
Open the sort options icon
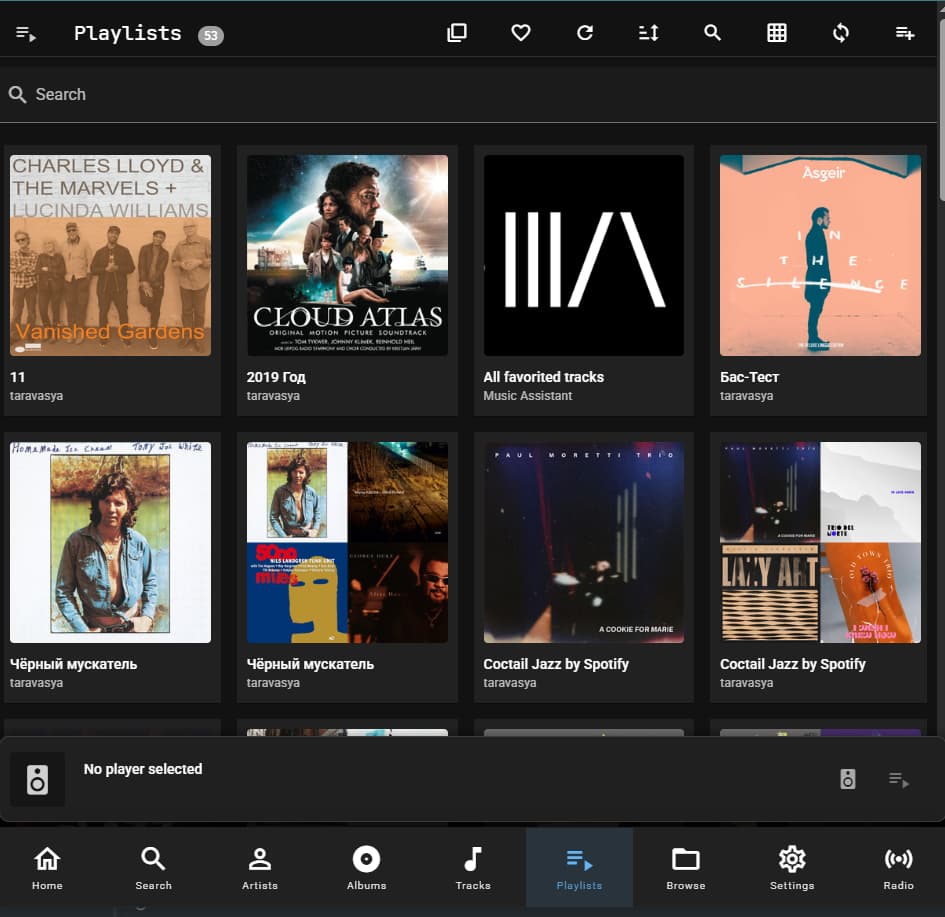click(648, 33)
